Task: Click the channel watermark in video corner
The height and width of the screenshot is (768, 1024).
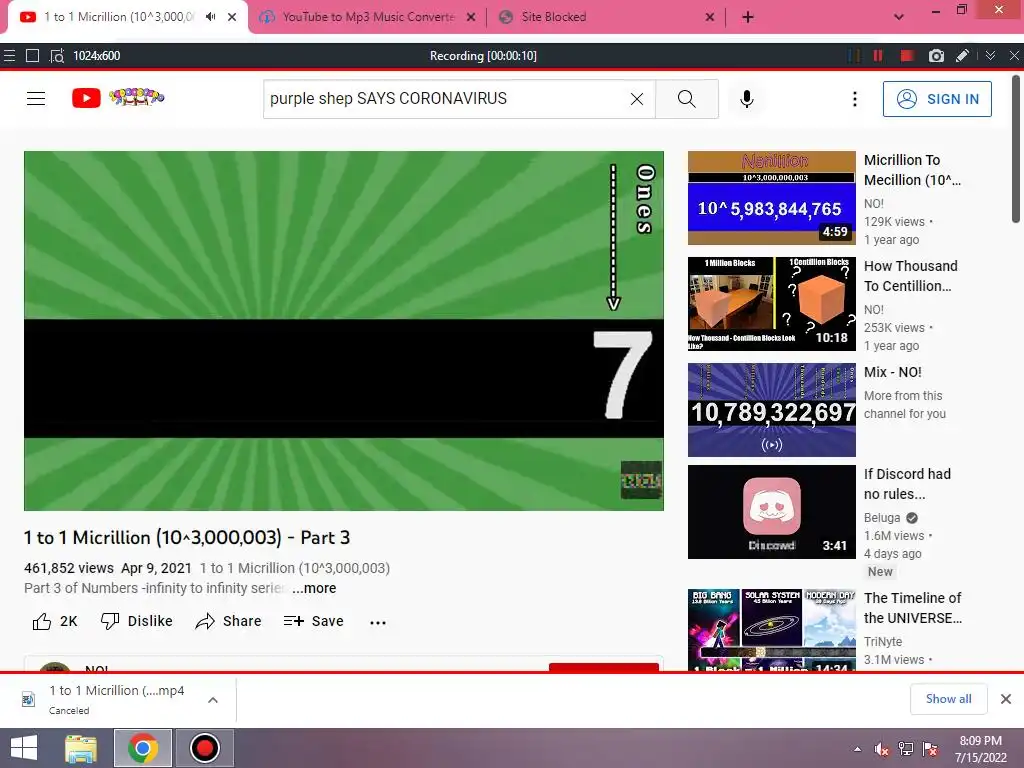Action: 641,480
